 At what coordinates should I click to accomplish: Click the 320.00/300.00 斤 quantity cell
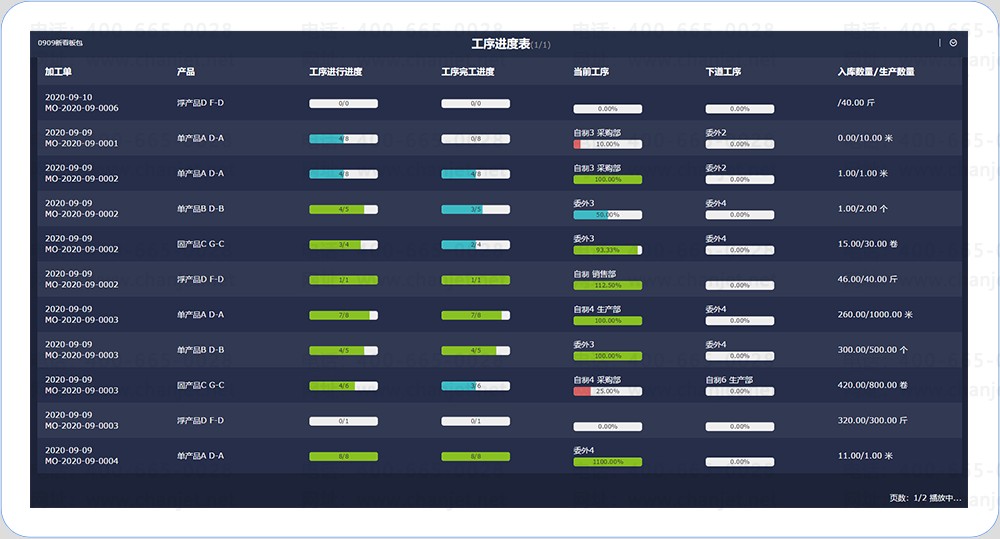(872, 420)
